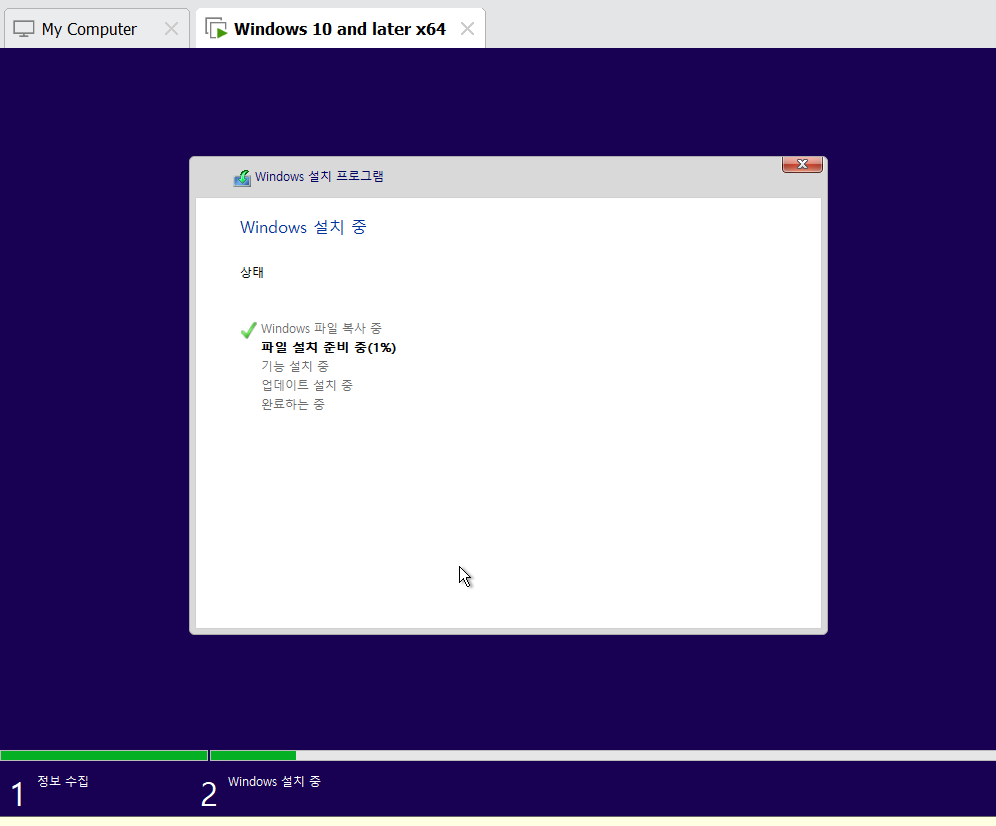Image resolution: width=996 pixels, height=826 pixels.
Task: Click the 'Windows 설치 중' heading
Action: [x=303, y=227]
